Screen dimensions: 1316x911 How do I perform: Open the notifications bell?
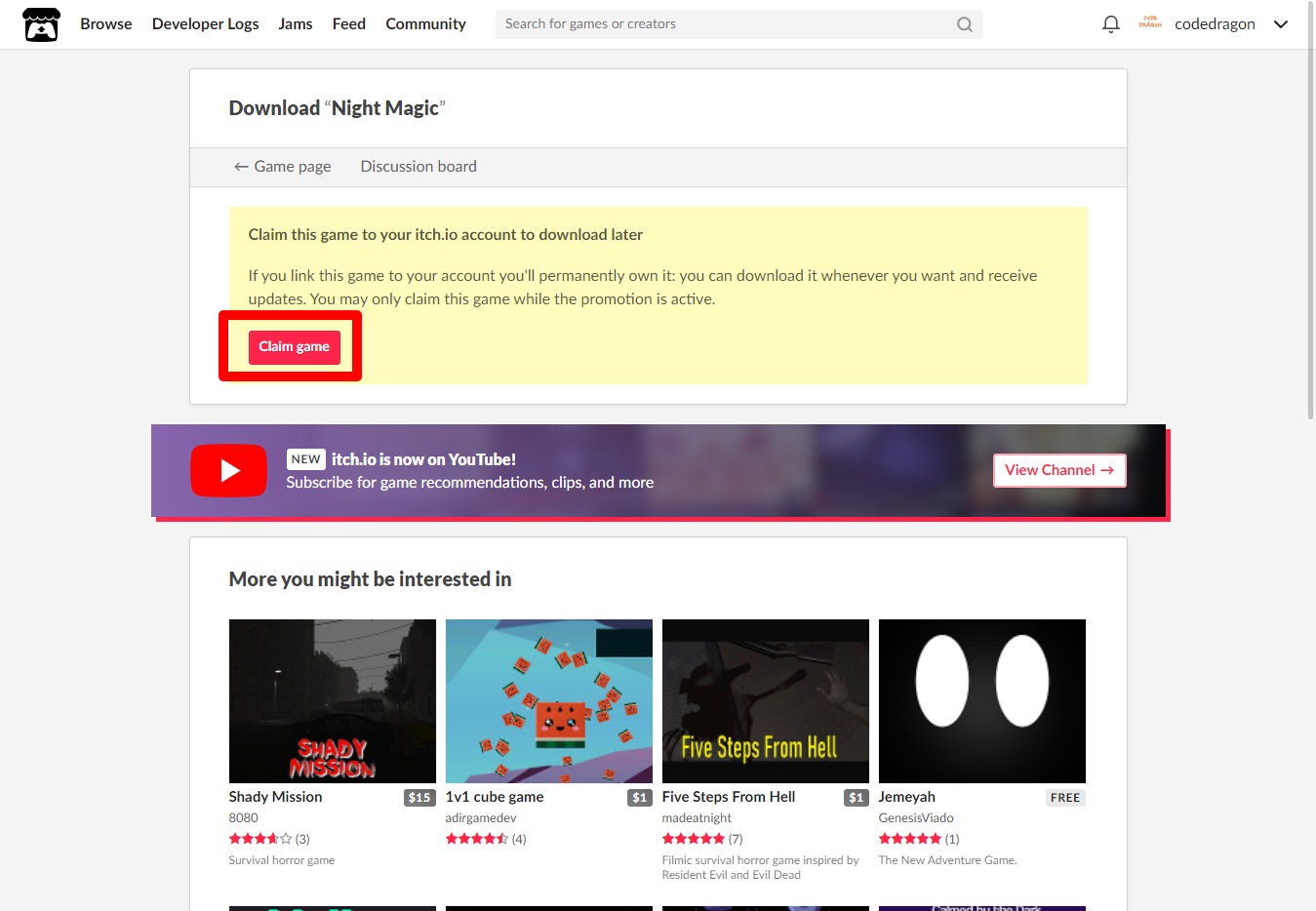[x=1110, y=24]
